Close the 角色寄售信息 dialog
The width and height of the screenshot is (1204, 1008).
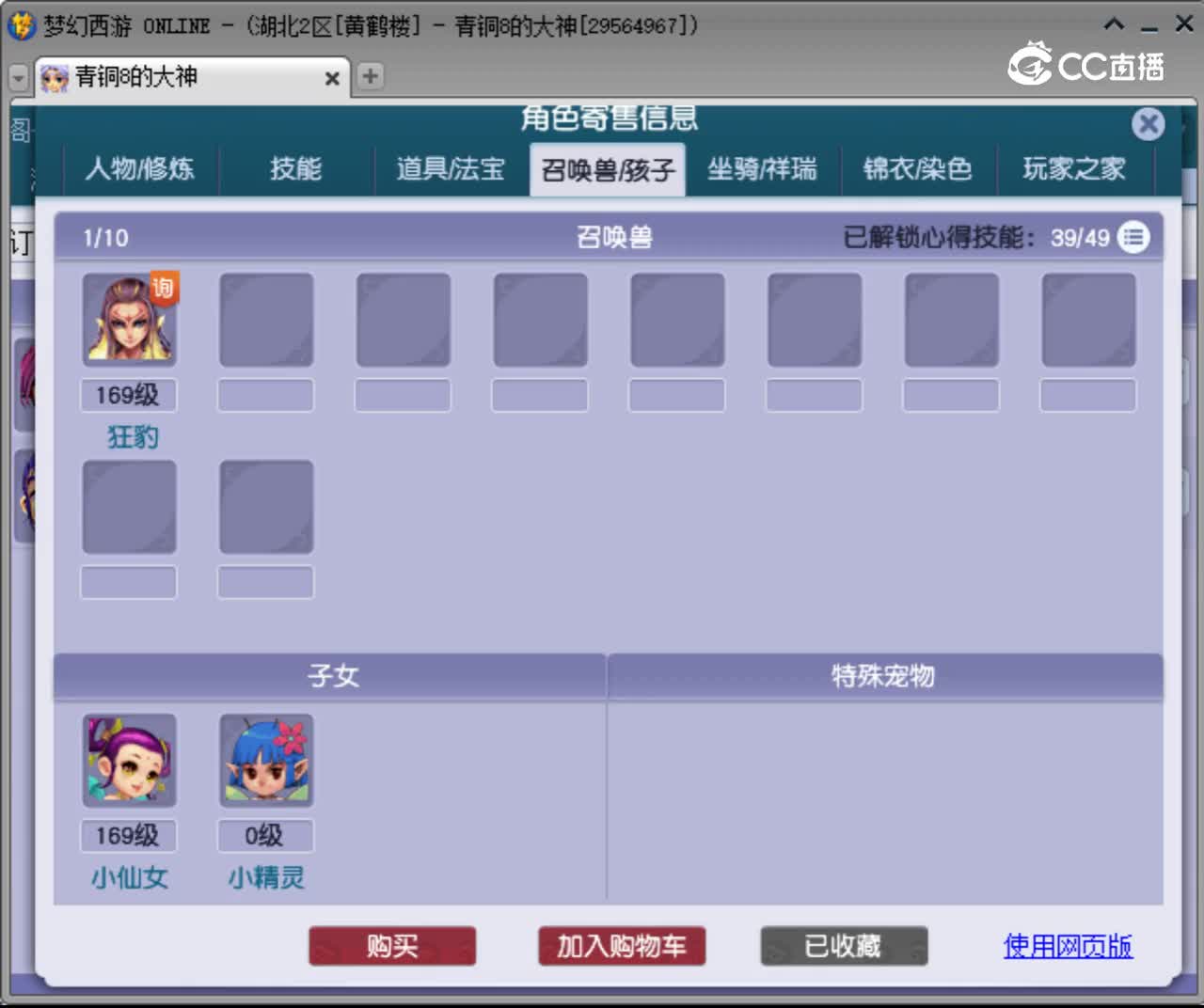1148,123
